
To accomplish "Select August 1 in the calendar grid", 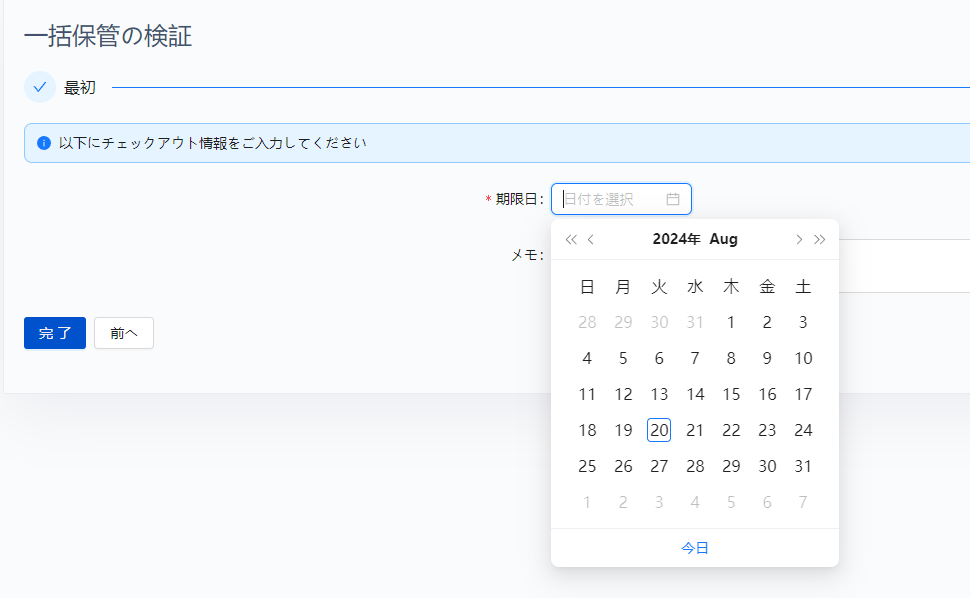I will click(731, 322).
